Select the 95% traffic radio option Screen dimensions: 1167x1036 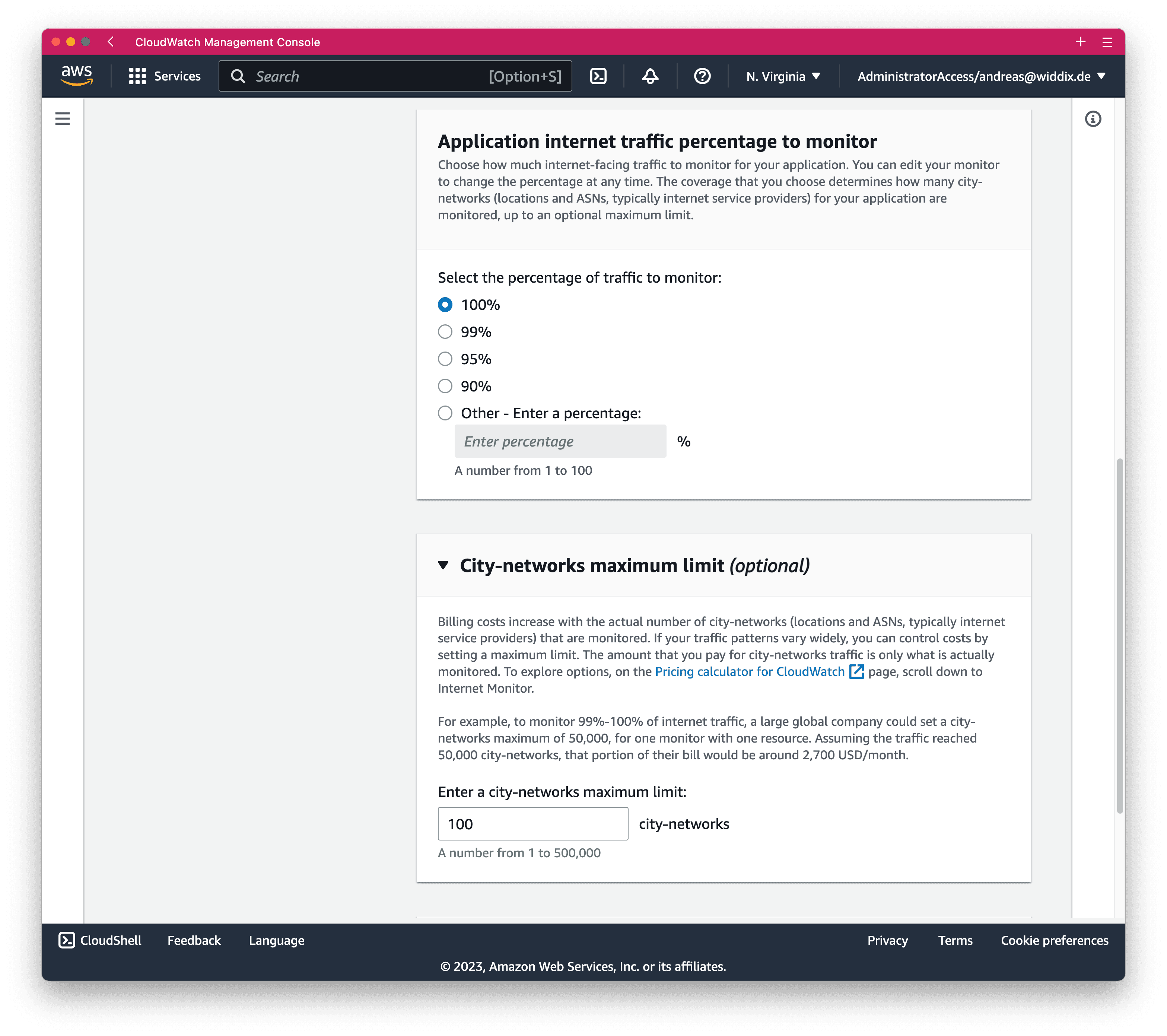[445, 359]
